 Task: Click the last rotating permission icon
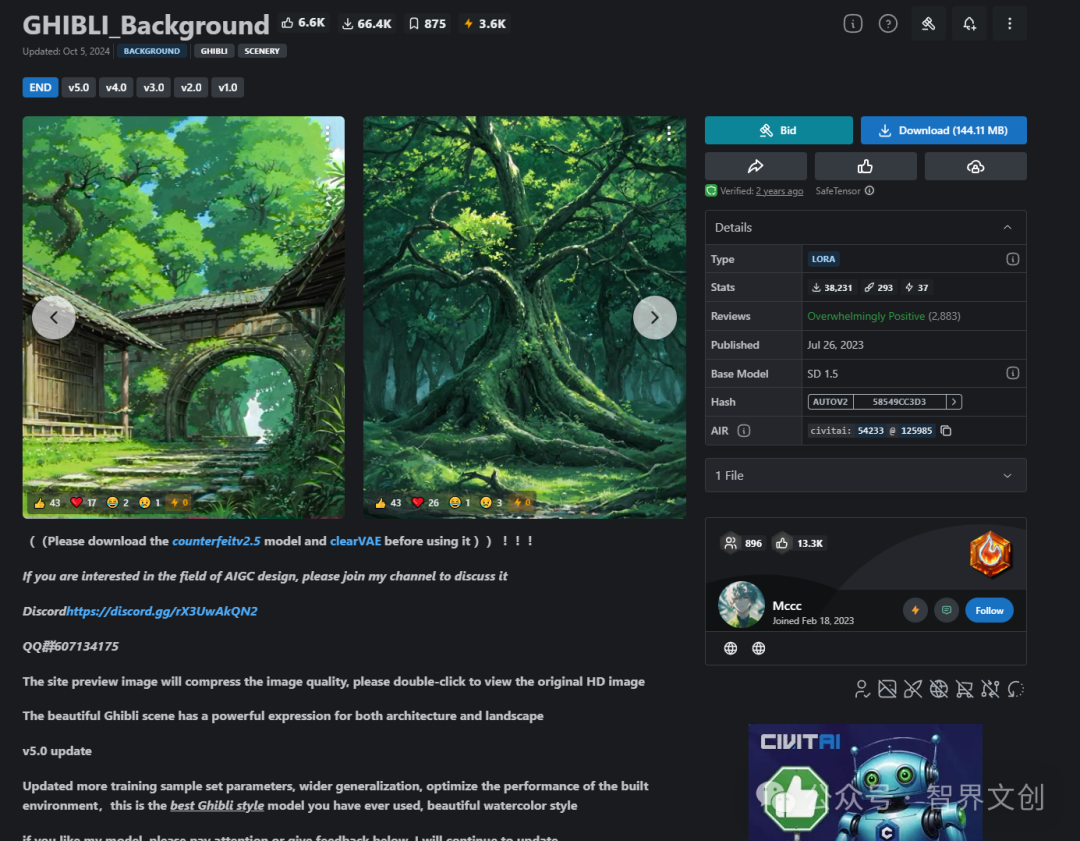pos(1016,689)
